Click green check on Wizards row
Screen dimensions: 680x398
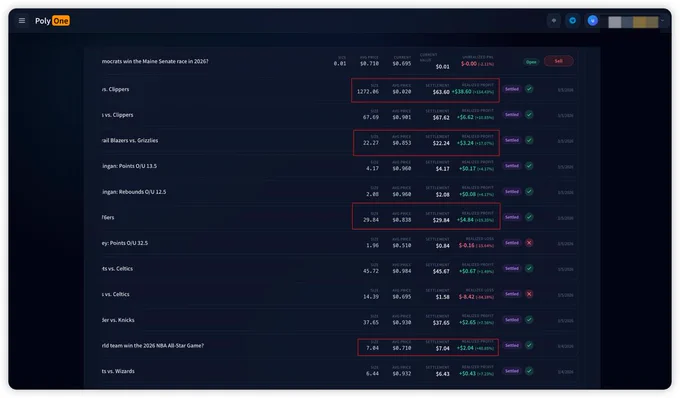pos(529,371)
